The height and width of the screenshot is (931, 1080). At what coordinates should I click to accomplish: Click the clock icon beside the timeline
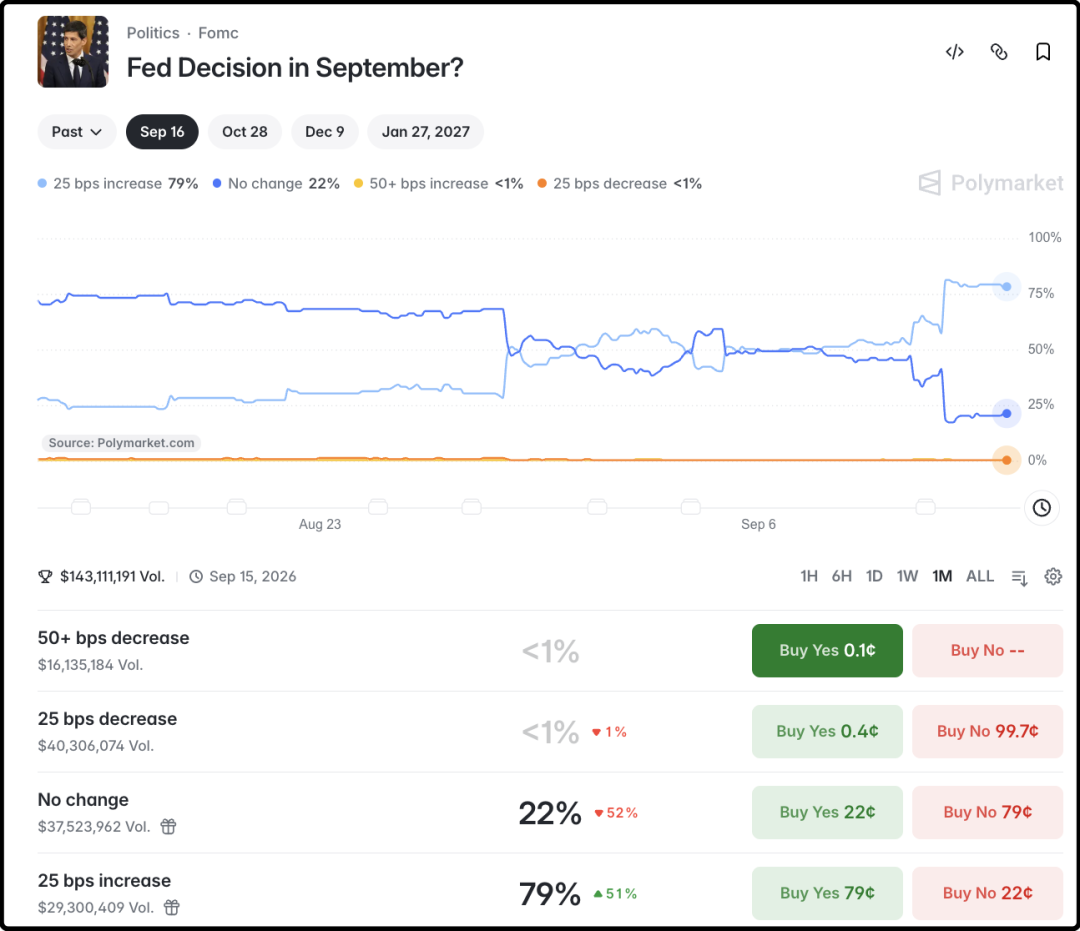coord(1041,508)
